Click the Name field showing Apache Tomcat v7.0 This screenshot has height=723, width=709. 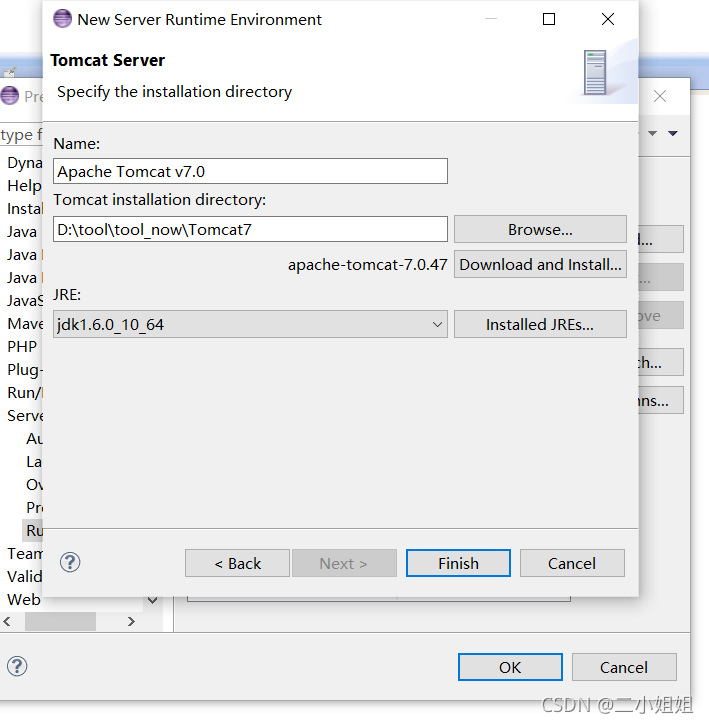250,171
